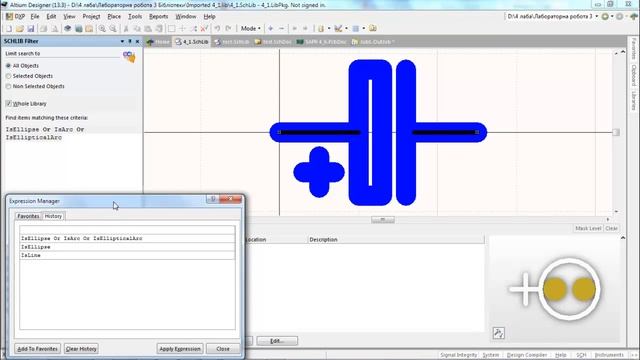The image size is (640, 360).
Task: Open the SCHLIB Filter panel dropdown arrow
Action: click(122, 41)
